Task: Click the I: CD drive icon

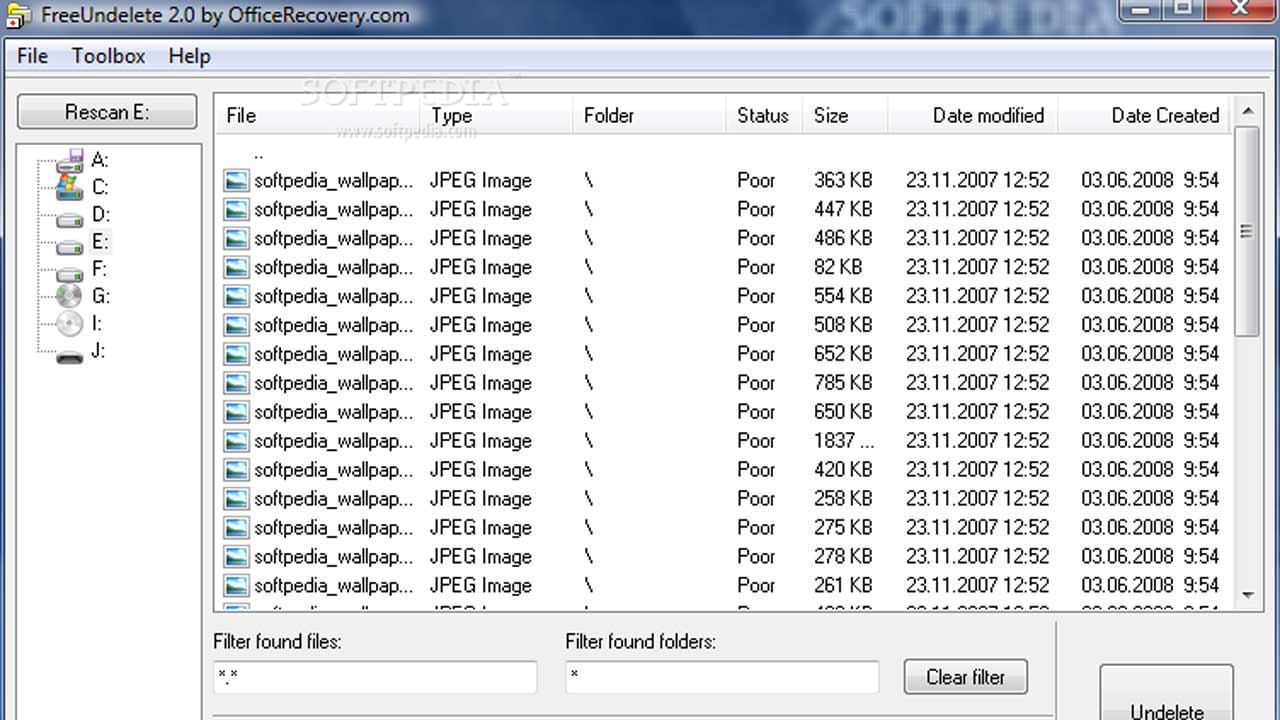Action: click(x=69, y=324)
